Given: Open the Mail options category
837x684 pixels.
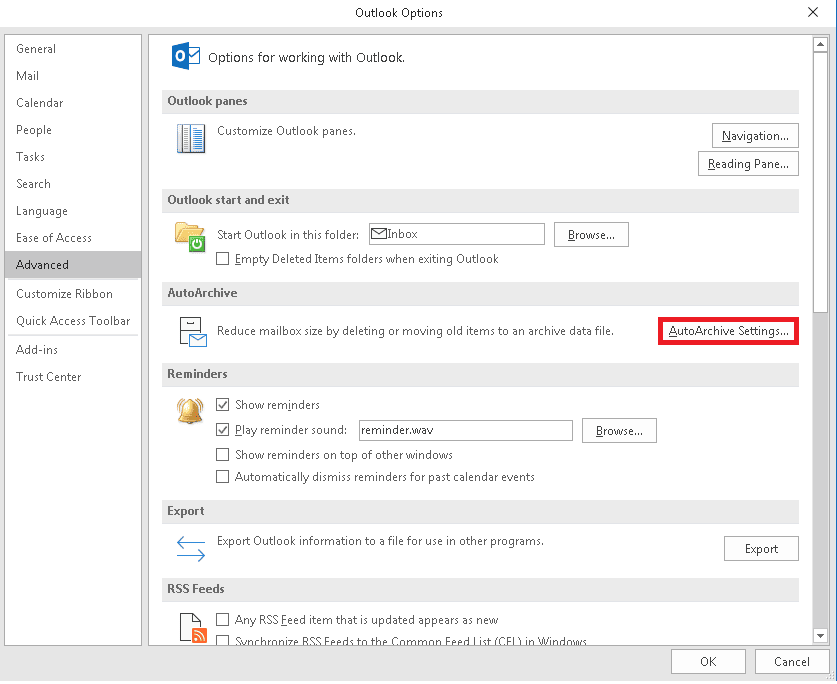Looking at the screenshot, I should 73,76.
